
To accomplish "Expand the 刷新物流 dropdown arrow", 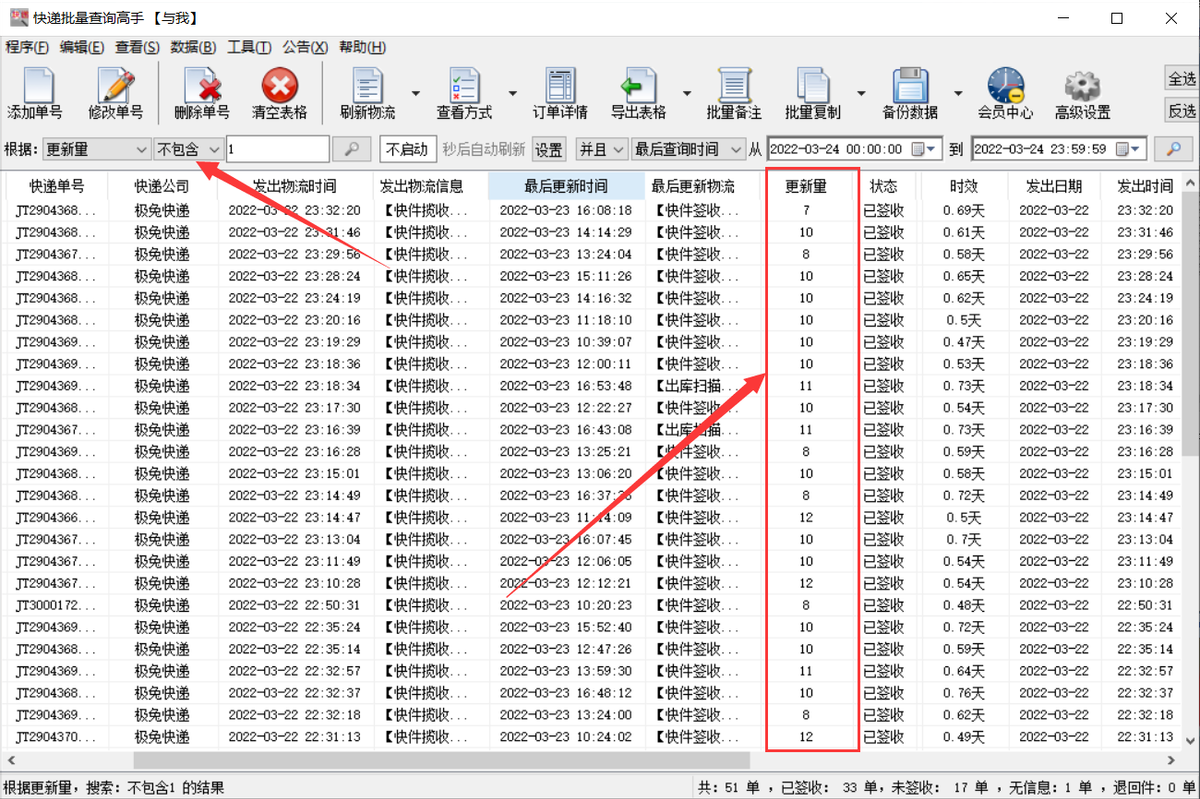I will tap(414, 94).
